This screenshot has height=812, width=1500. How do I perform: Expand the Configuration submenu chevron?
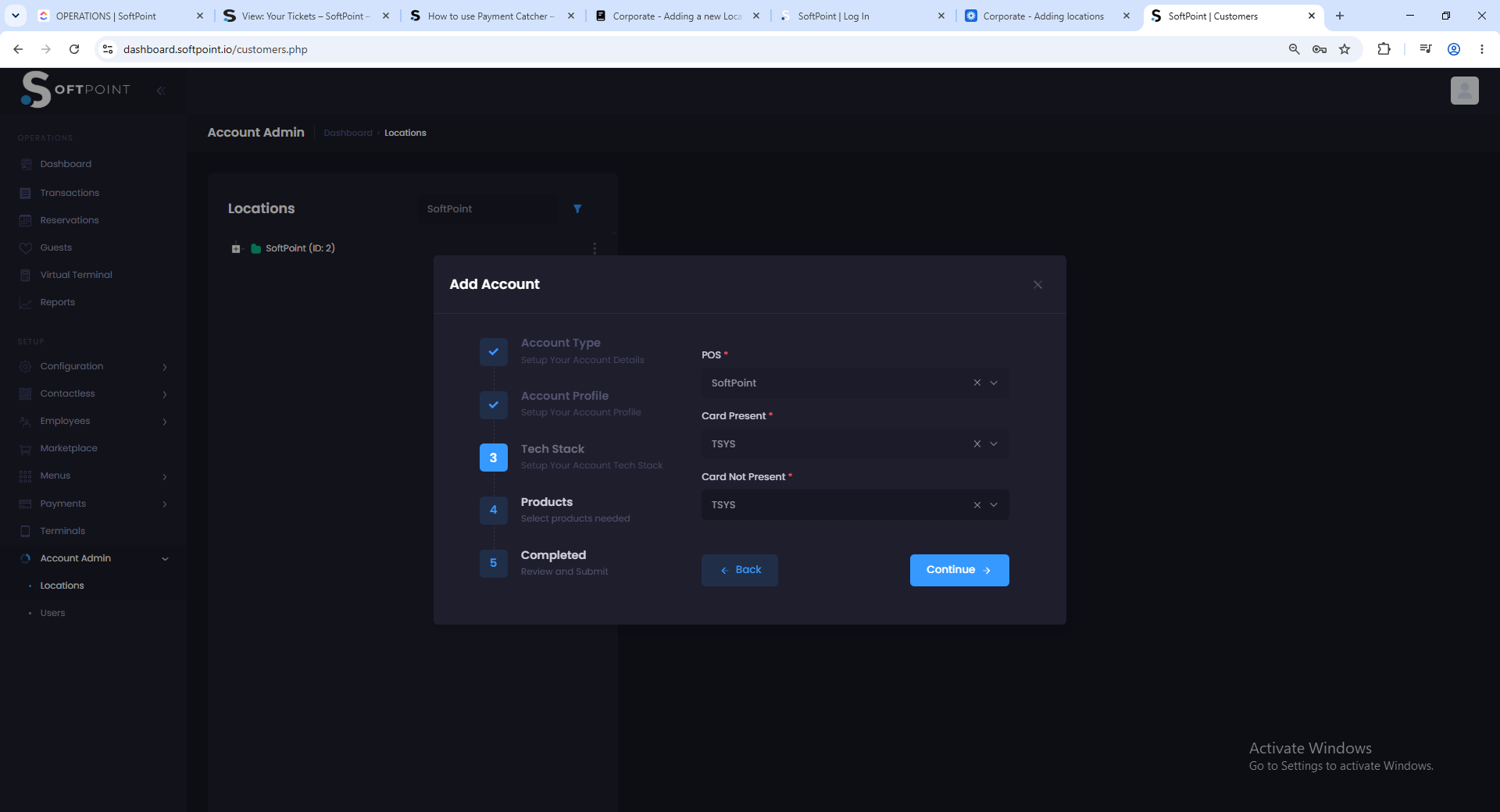[x=165, y=367]
